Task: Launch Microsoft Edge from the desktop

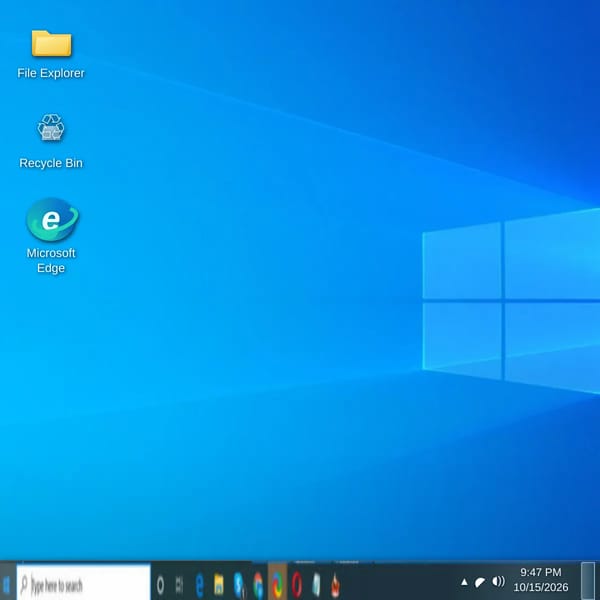Action: (x=51, y=236)
